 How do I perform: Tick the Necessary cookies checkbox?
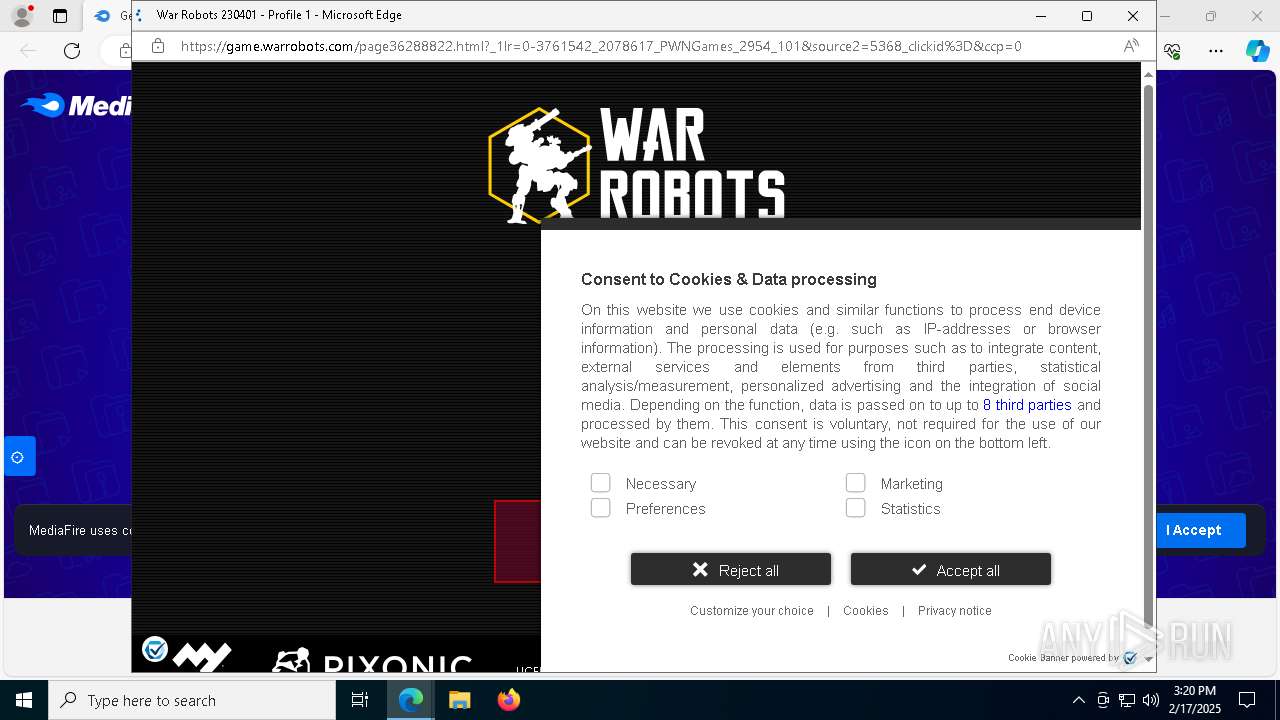pos(600,483)
